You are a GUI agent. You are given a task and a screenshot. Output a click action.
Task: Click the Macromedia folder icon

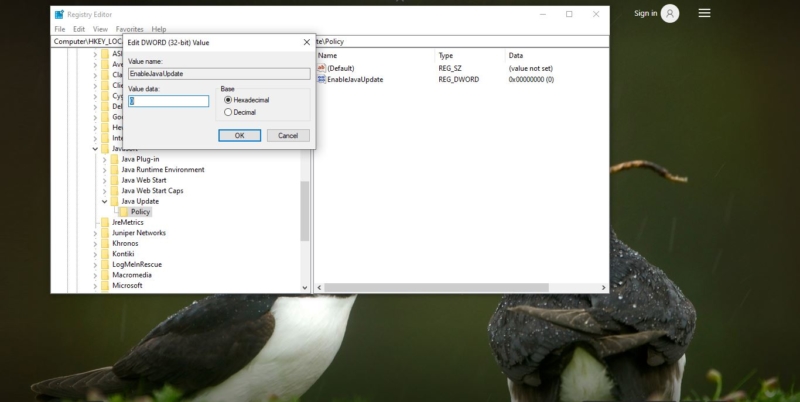click(105, 275)
